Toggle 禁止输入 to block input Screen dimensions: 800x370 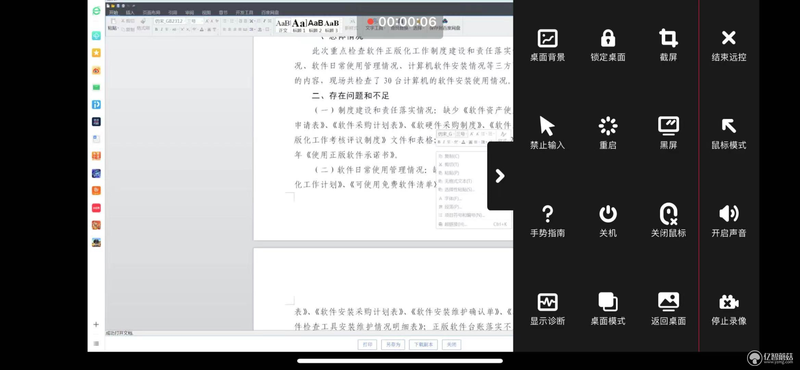(x=547, y=133)
